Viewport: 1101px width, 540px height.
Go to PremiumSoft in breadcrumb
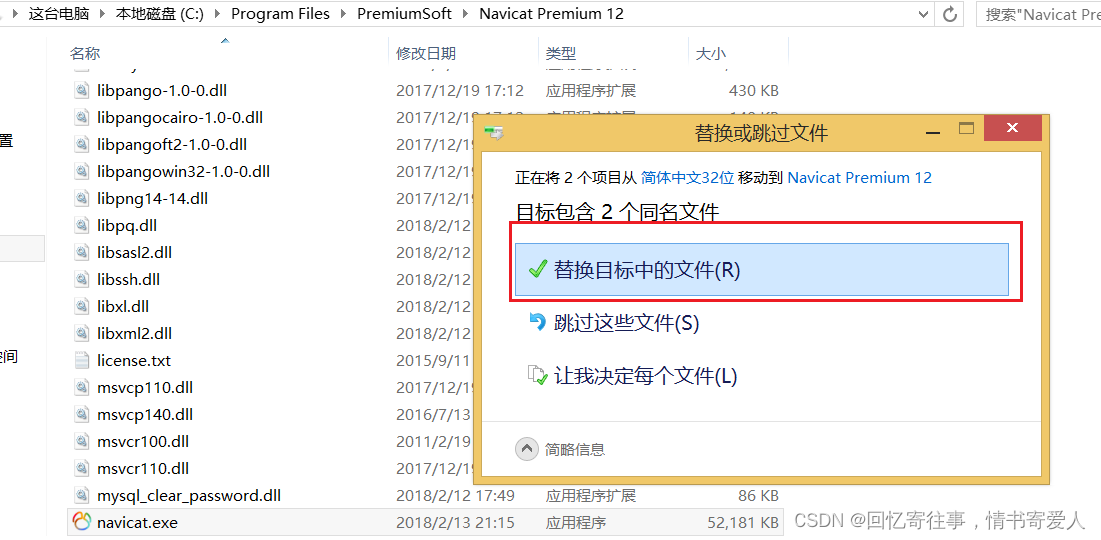[x=405, y=14]
